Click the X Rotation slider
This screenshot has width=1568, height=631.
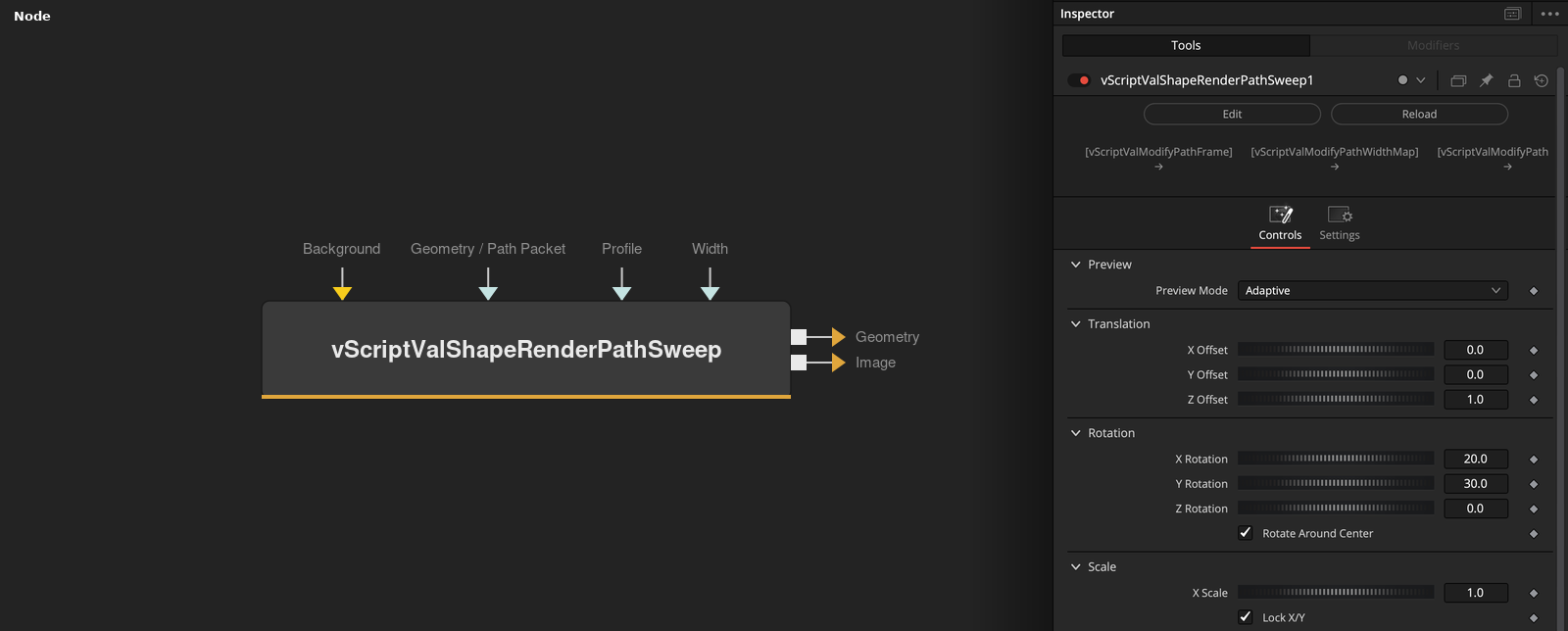click(1335, 459)
